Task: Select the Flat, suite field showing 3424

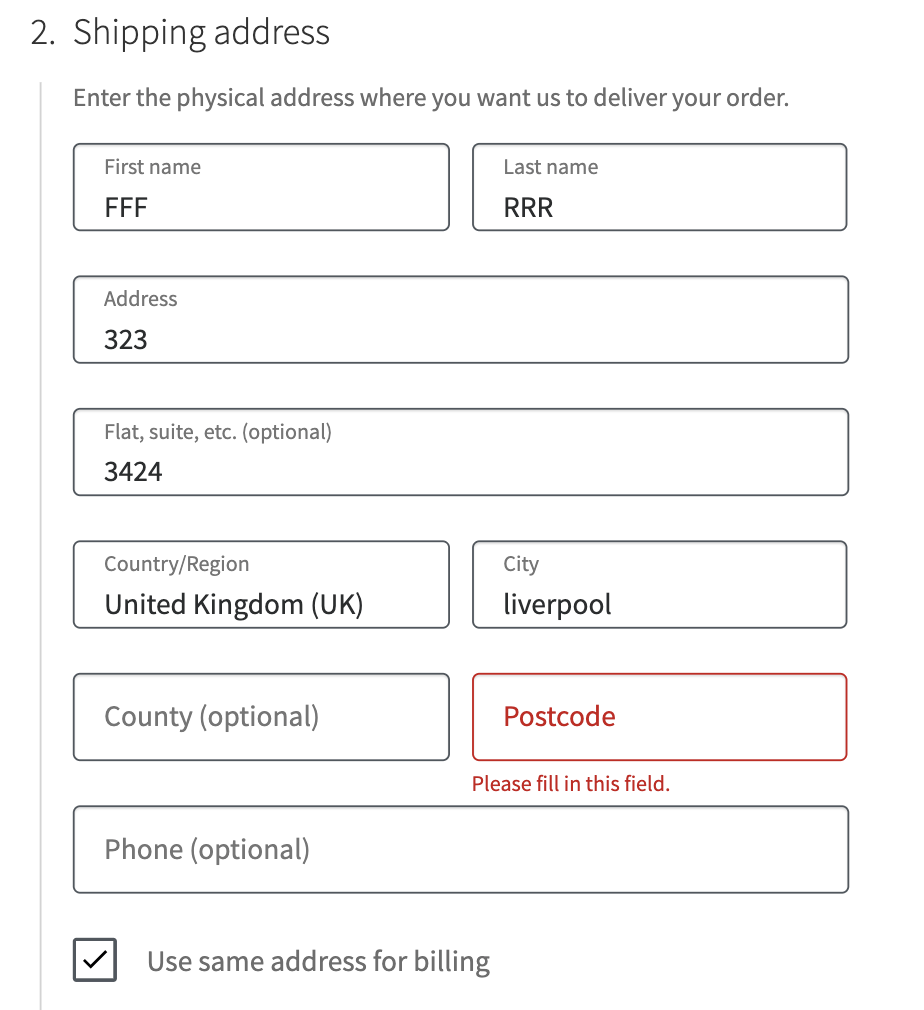Action: click(x=460, y=451)
